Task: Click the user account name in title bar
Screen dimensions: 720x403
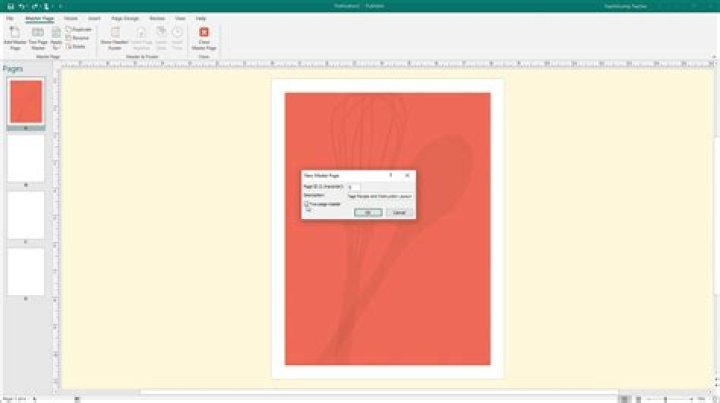Action: 625,6
